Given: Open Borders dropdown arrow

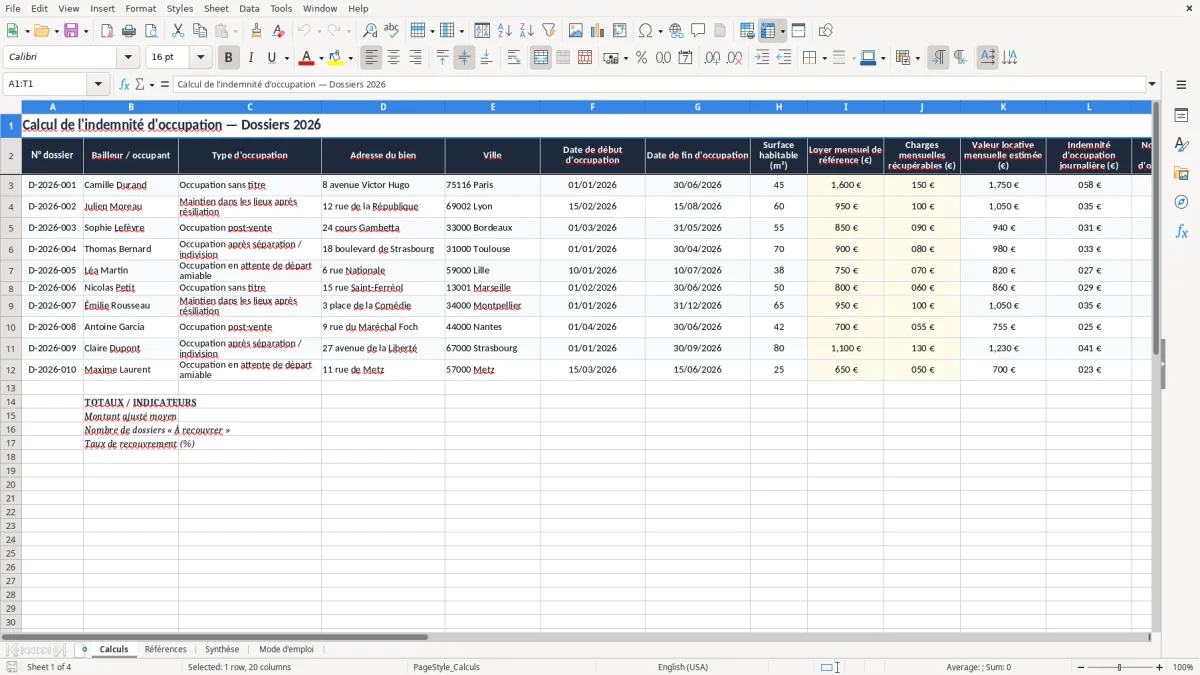Looking at the screenshot, I should (x=824, y=58).
